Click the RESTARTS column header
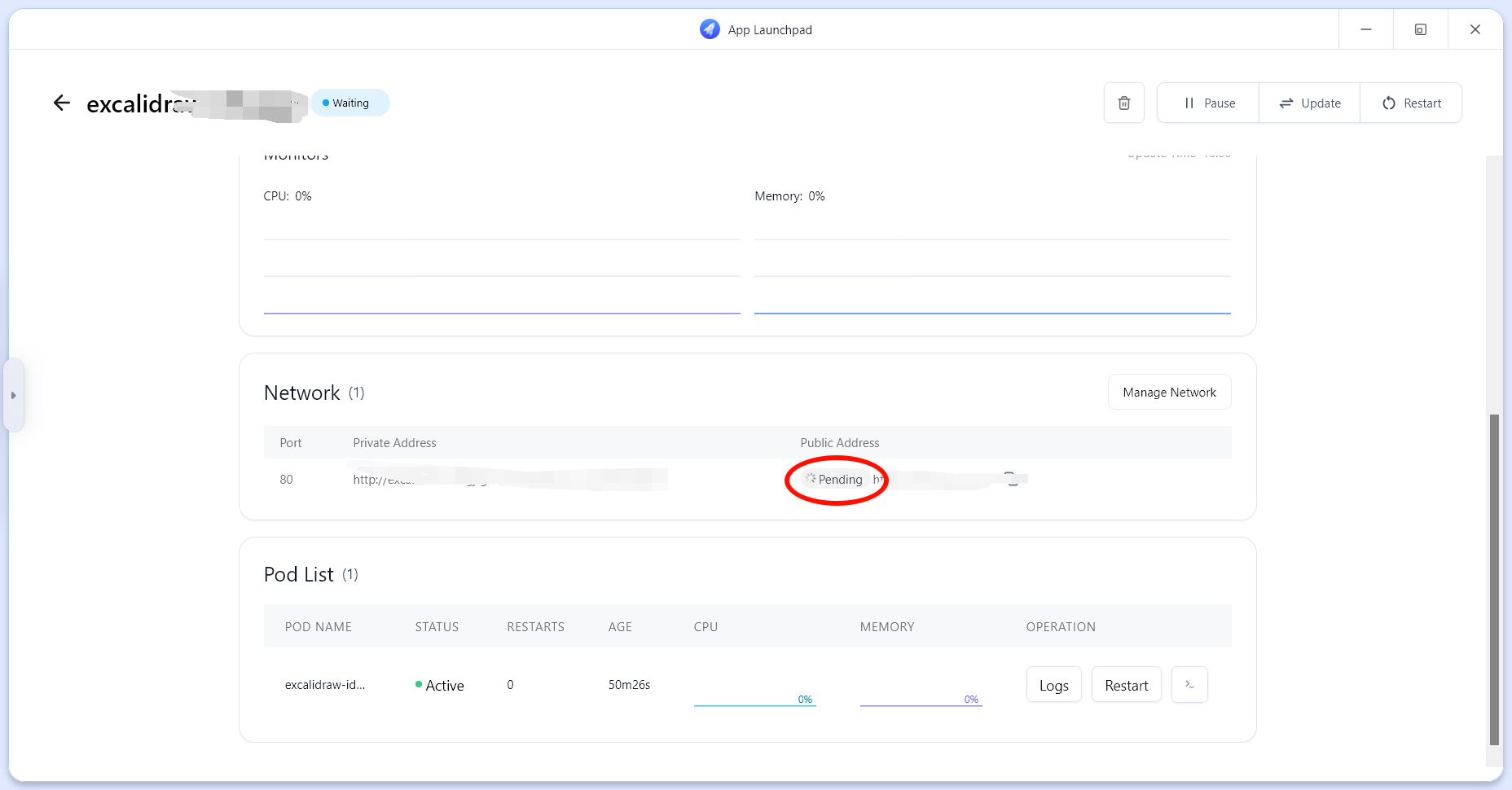The width and height of the screenshot is (1512, 790). [x=535, y=626]
